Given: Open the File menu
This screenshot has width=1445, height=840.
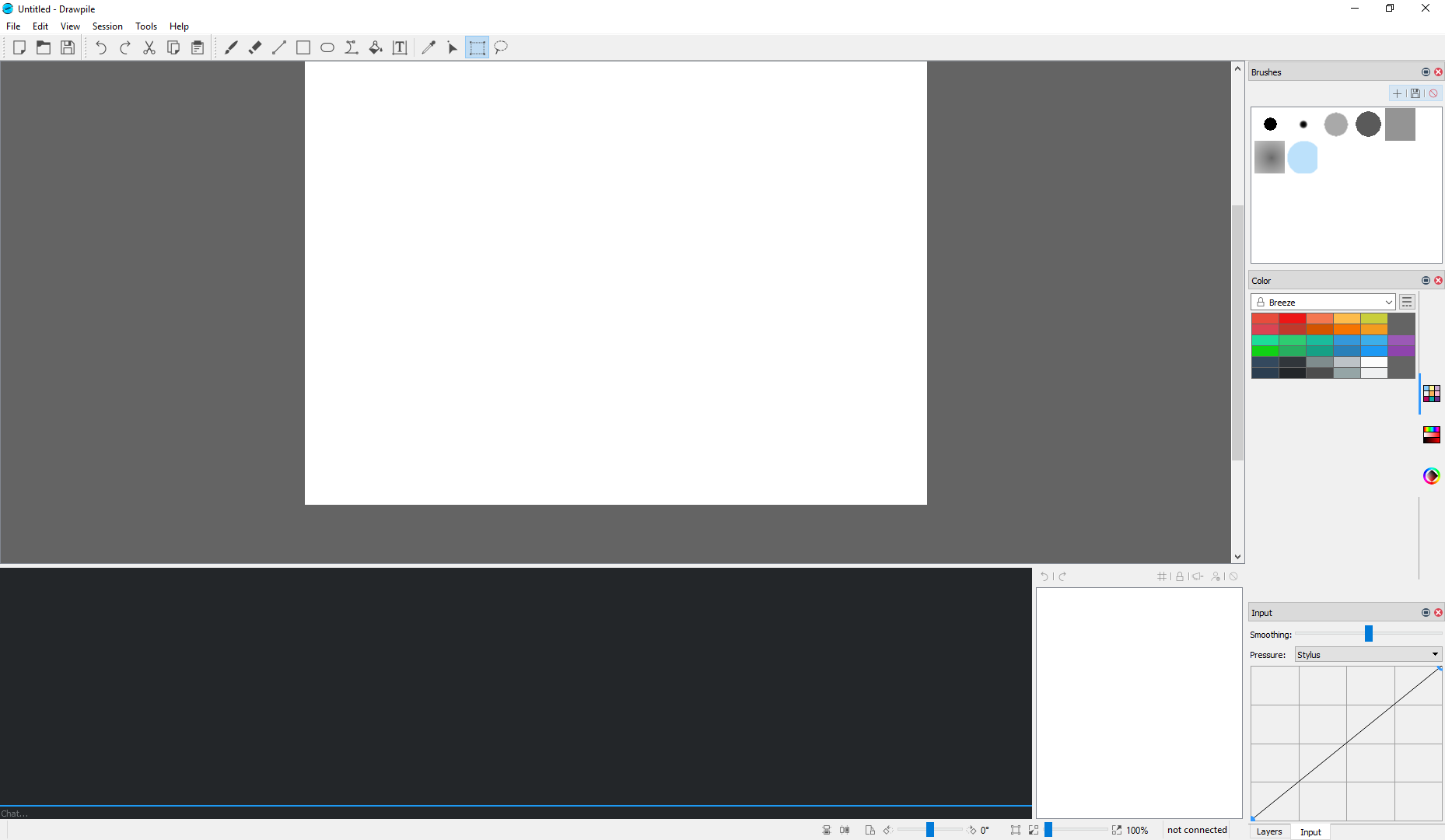Looking at the screenshot, I should click(x=13, y=26).
